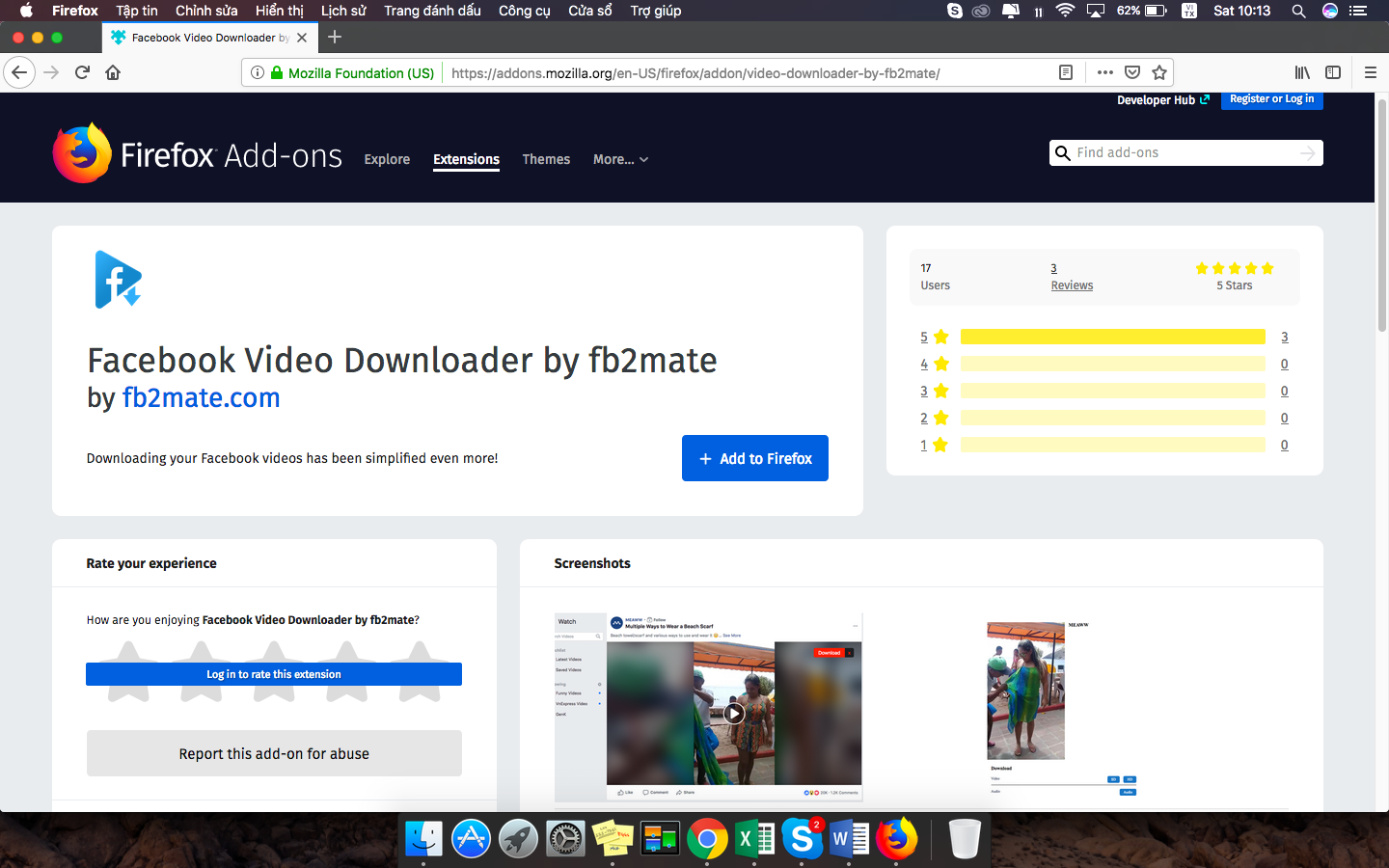The height and width of the screenshot is (868, 1389).
Task: Open the fb2mate.com author link
Action: 201,397
